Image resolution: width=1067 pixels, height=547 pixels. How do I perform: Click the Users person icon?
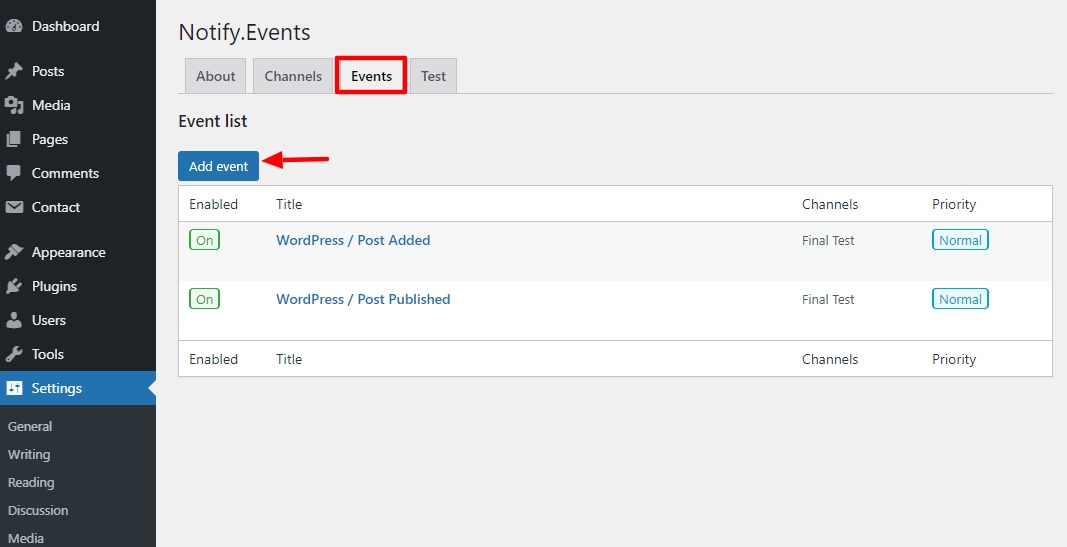(x=14, y=320)
